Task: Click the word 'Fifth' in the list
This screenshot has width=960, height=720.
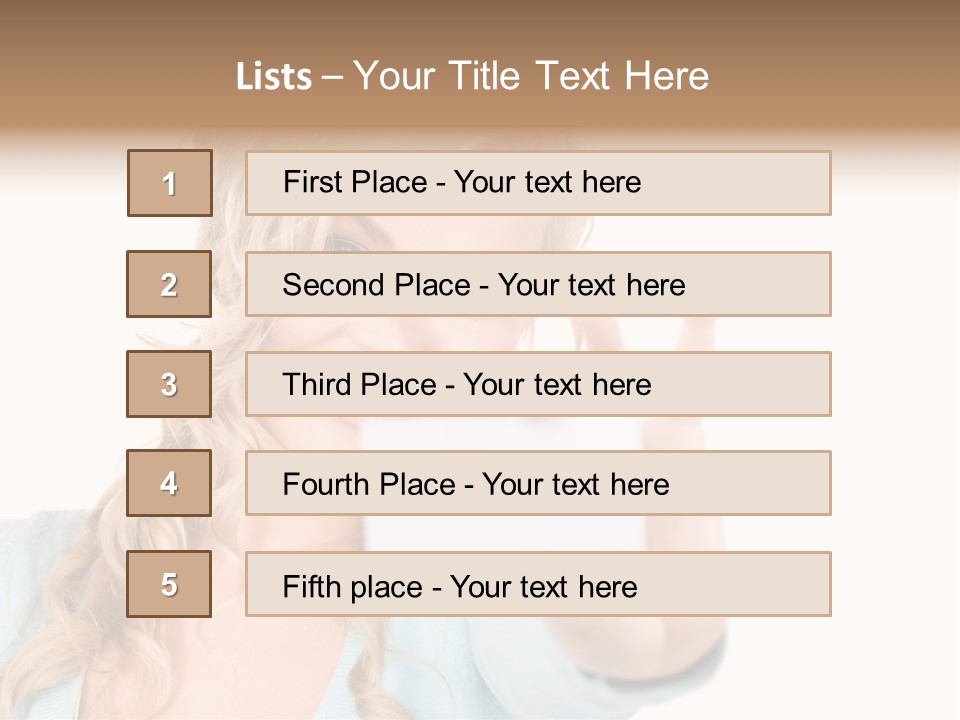Action: pyautogui.click(x=311, y=586)
